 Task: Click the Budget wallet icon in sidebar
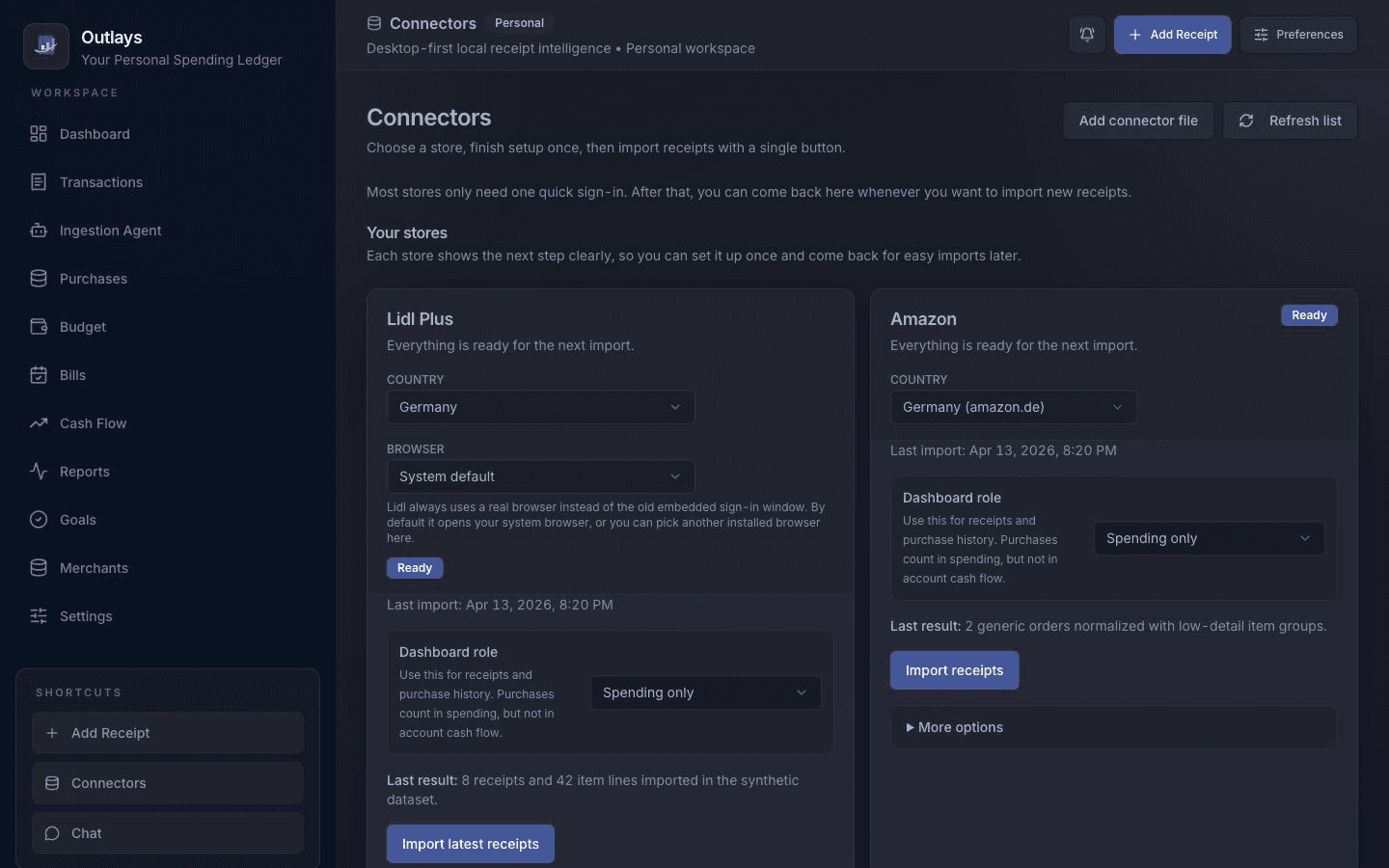39,327
